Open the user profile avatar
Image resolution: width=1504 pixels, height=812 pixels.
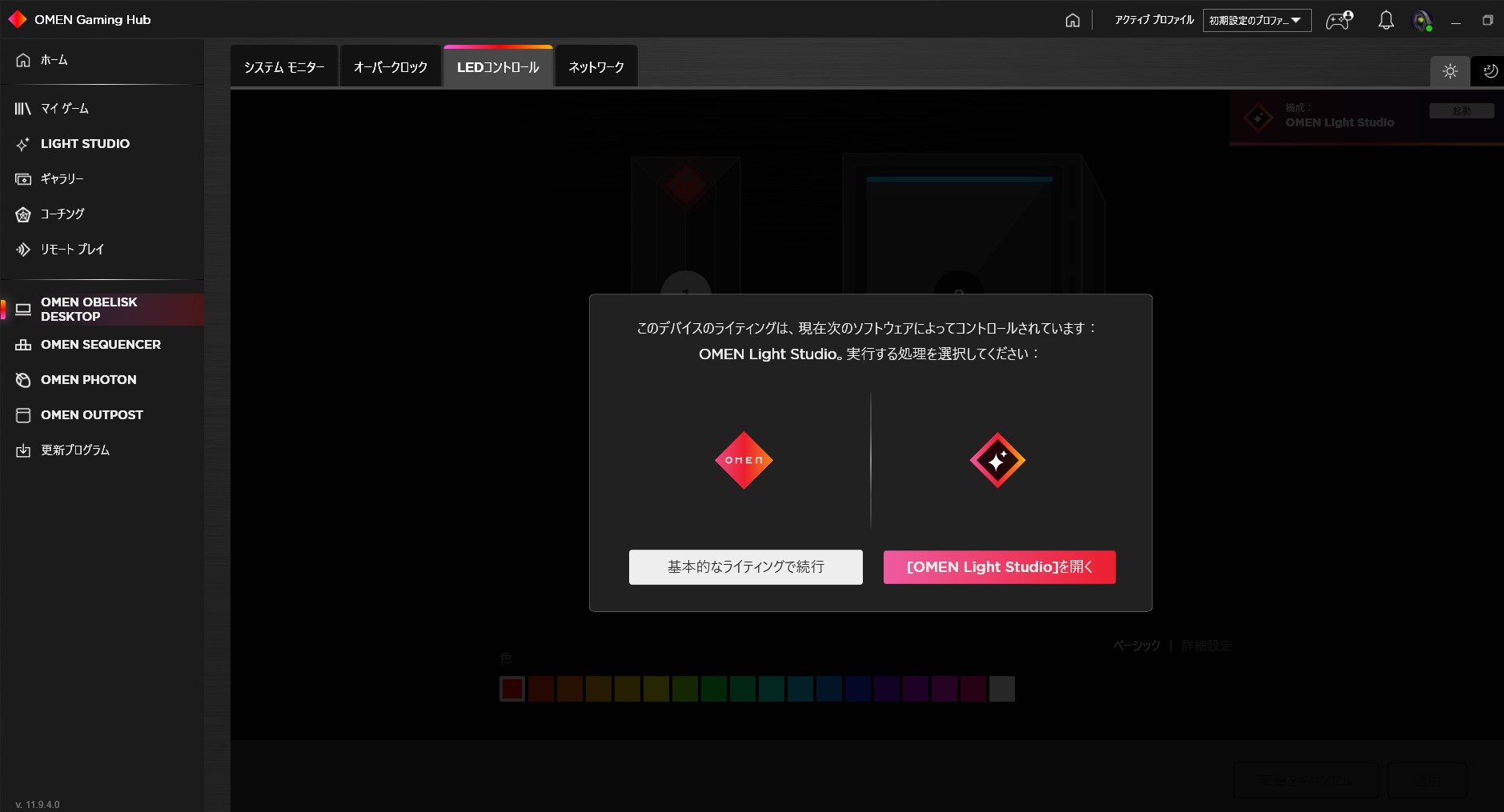click(1422, 21)
